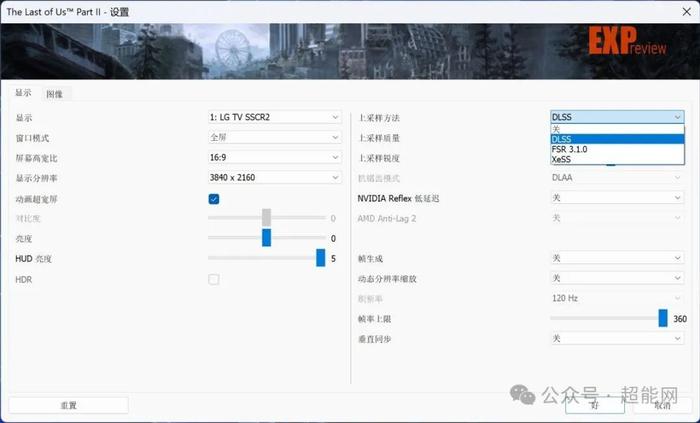Uncheck the 动画超宽屏 checkbox
Image resolution: width=700 pixels, height=423 pixels.
click(214, 199)
